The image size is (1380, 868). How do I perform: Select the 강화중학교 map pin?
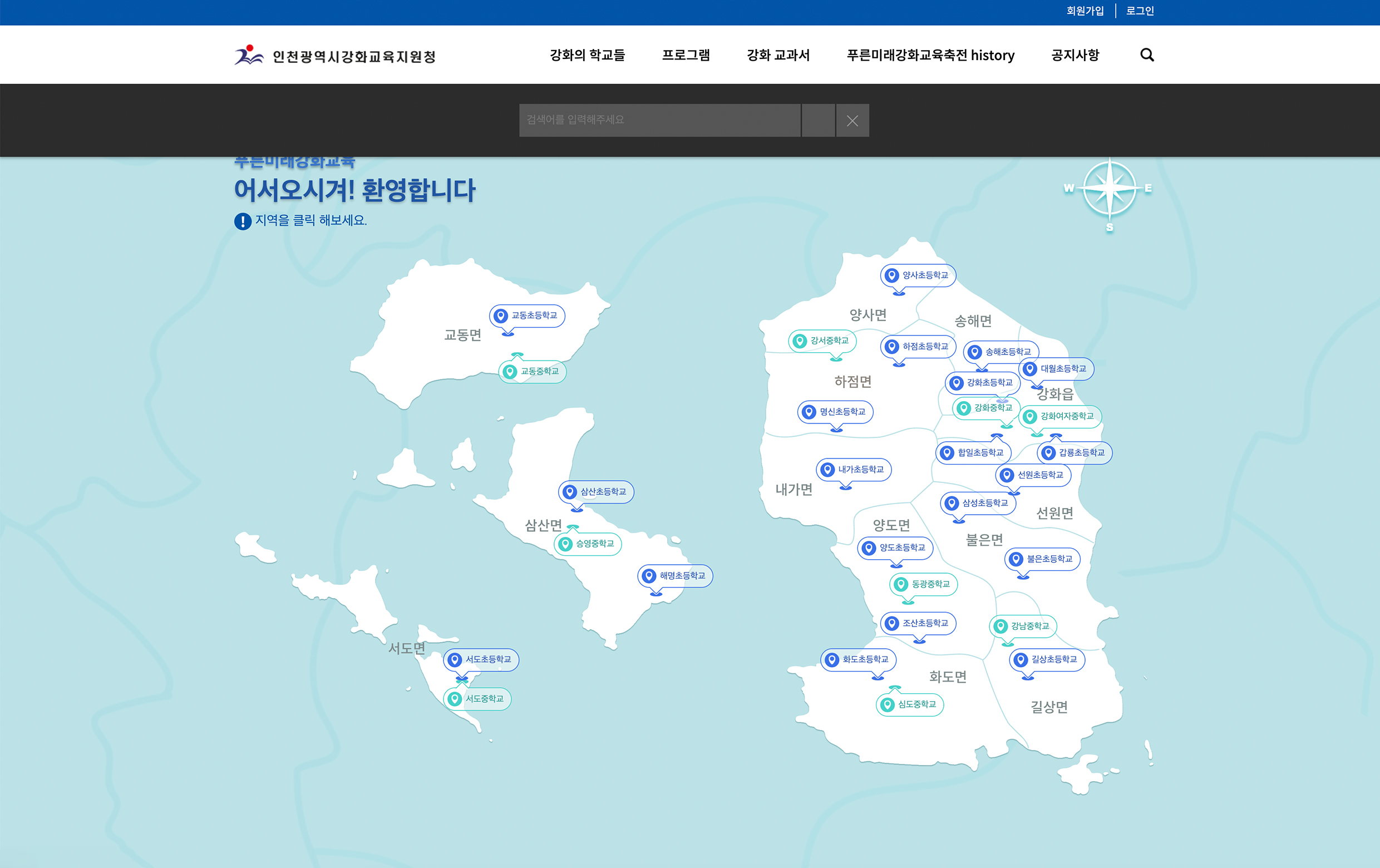(986, 408)
